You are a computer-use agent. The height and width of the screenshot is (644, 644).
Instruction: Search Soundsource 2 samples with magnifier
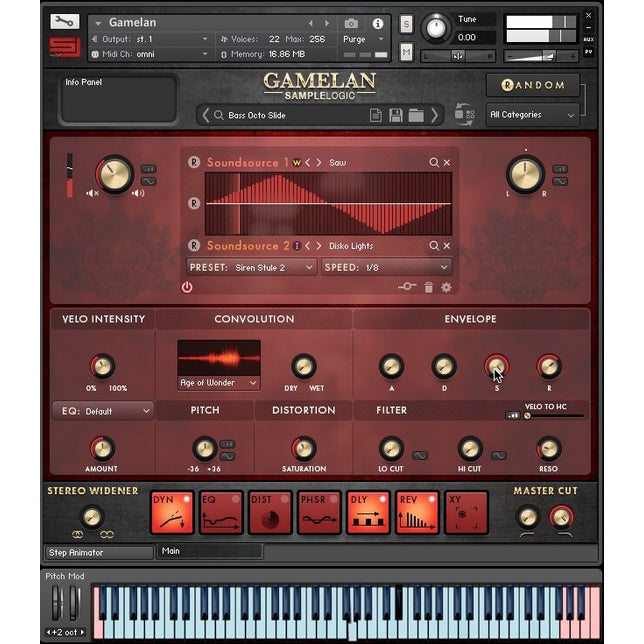click(x=434, y=246)
